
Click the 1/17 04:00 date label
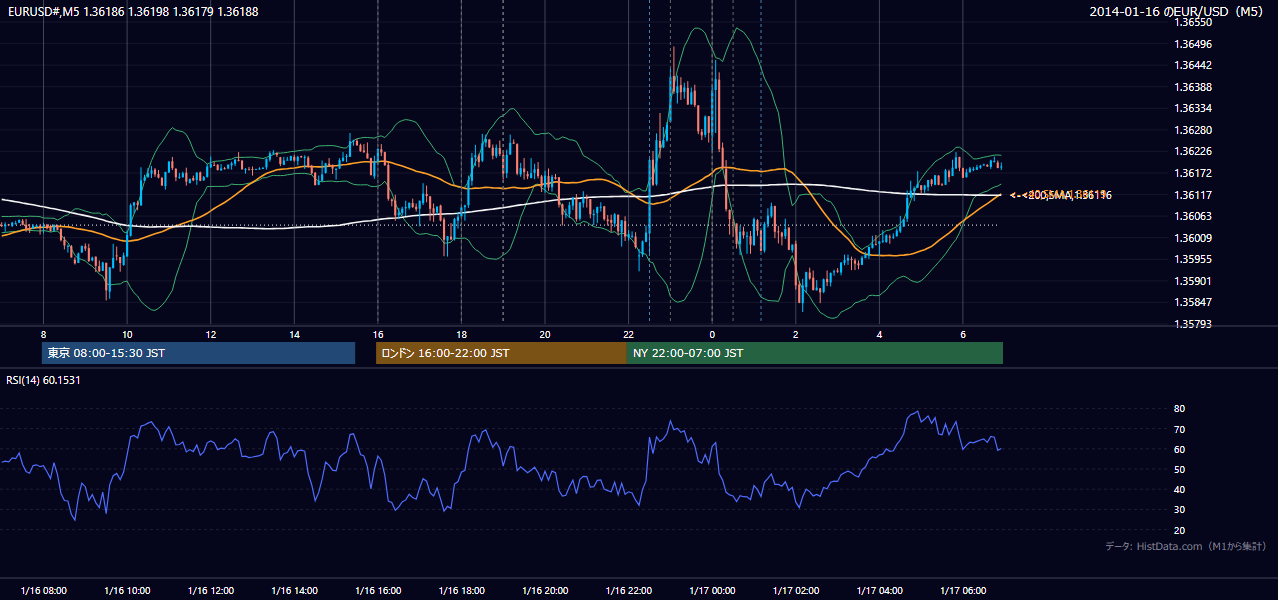879,591
